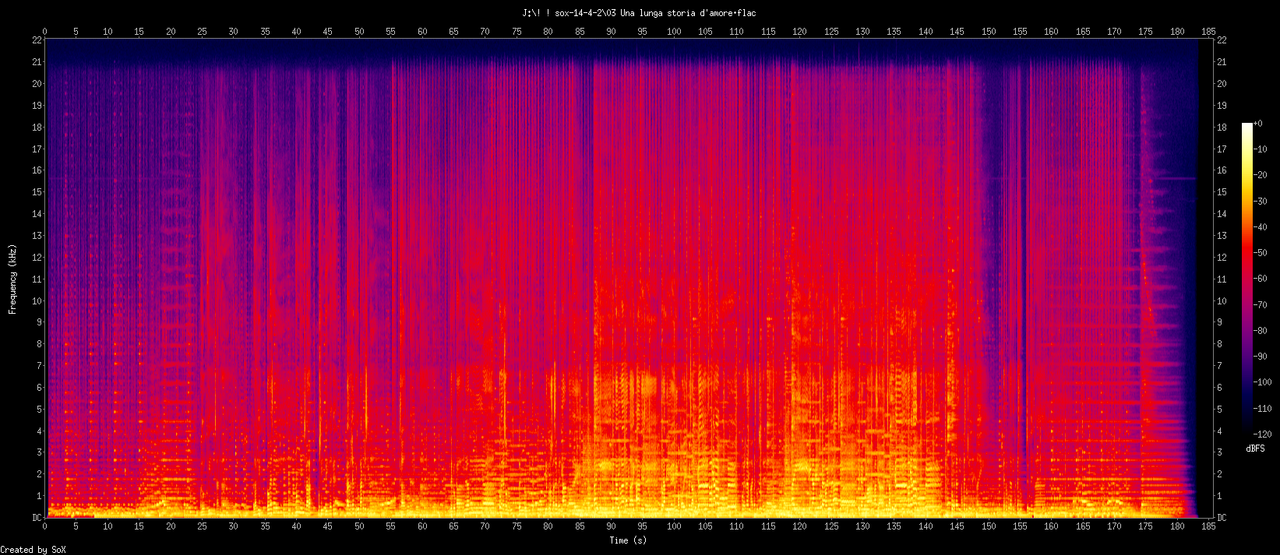1280x555 pixels.
Task: Click the "120" tick on the top time axis
Action: tap(800, 32)
